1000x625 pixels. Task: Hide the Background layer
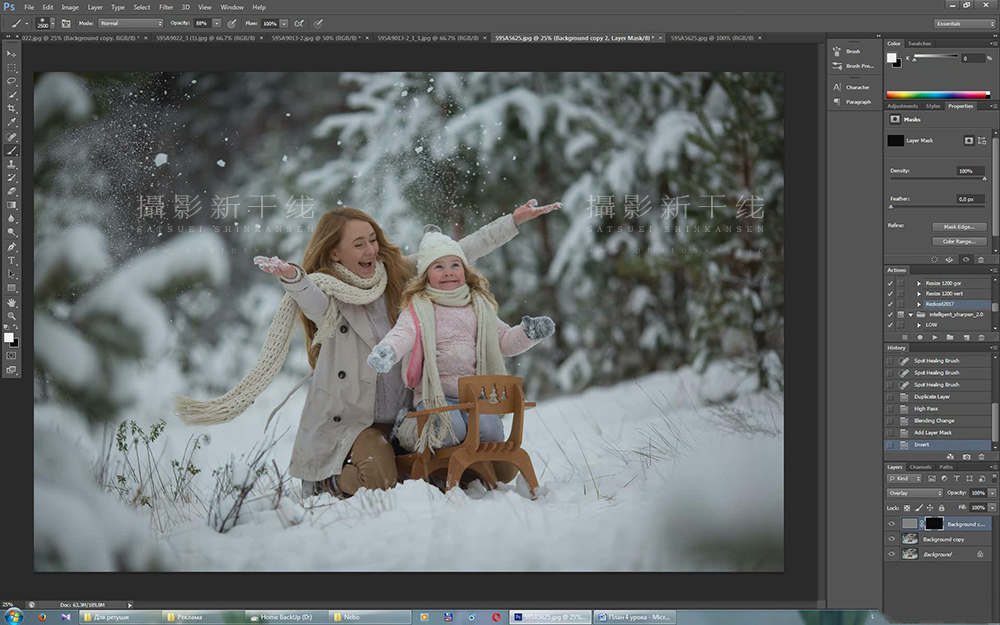(892, 554)
